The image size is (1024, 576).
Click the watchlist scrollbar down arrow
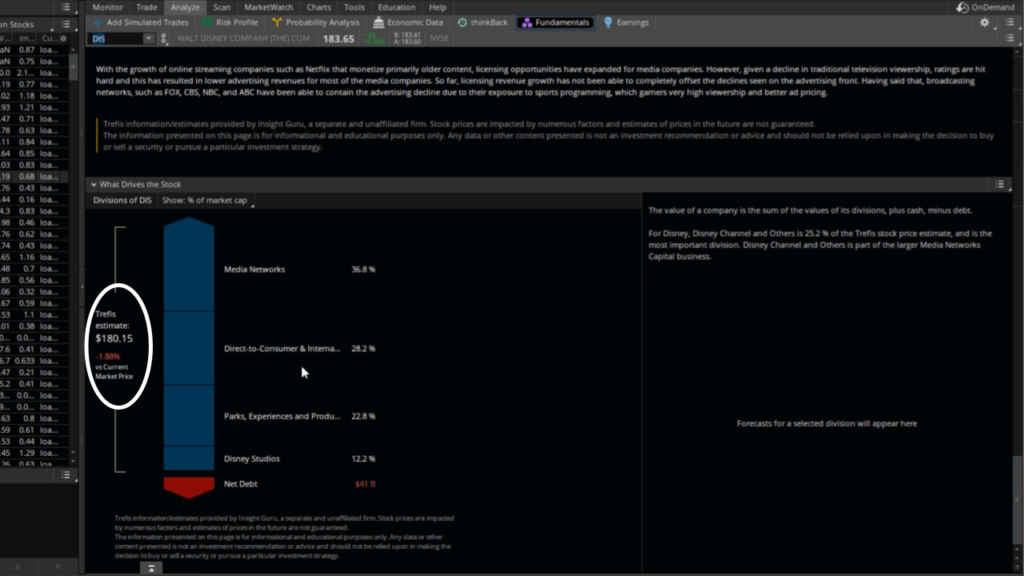click(x=73, y=461)
